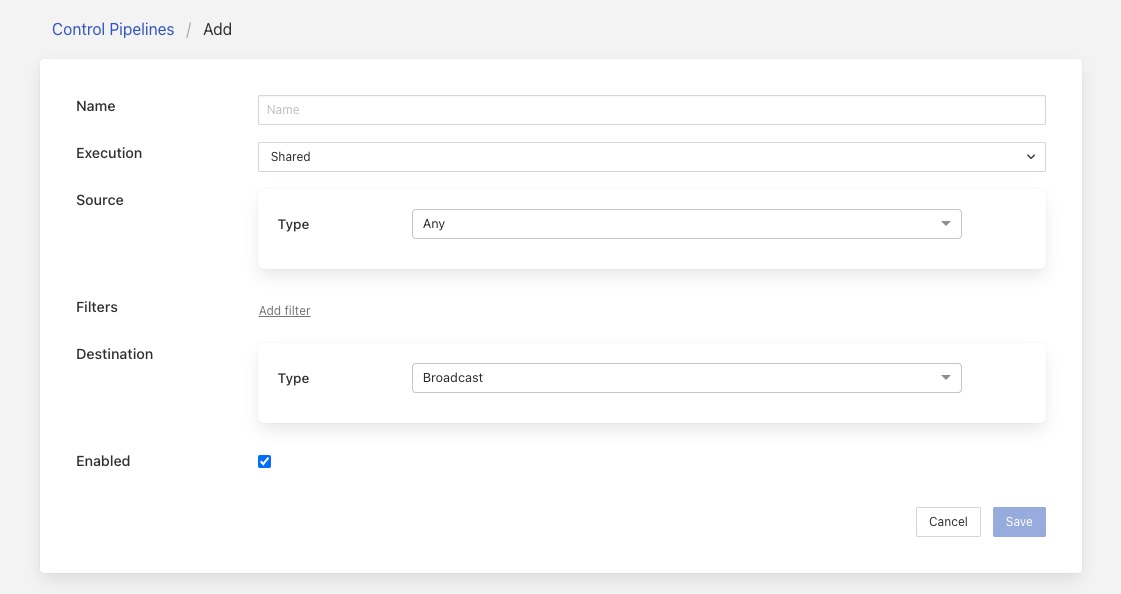Click the Control Pipelines breadcrumb link

[113, 29]
